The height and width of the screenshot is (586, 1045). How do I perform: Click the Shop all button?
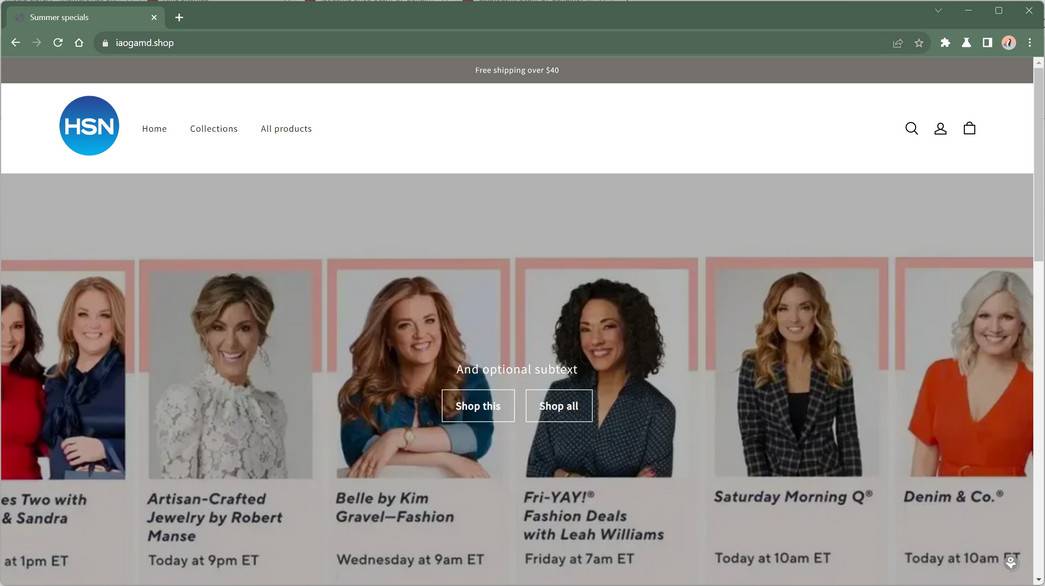tap(558, 406)
